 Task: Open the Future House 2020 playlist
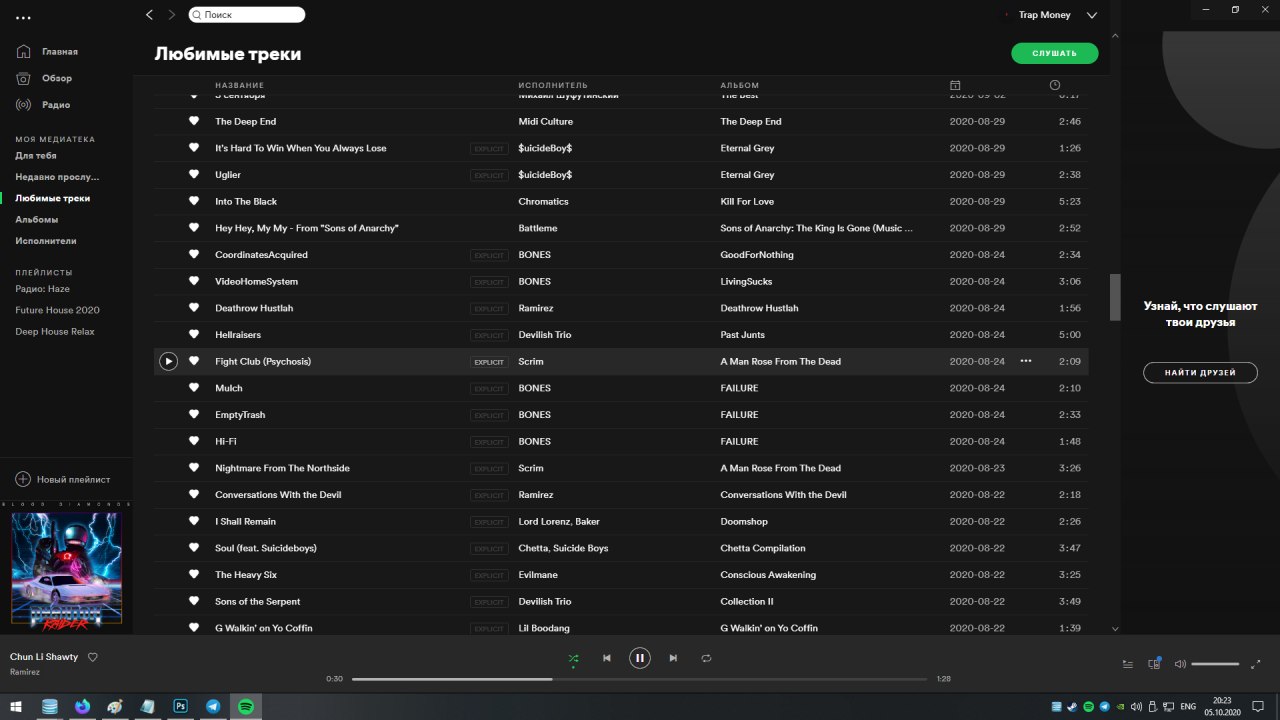[57, 310]
